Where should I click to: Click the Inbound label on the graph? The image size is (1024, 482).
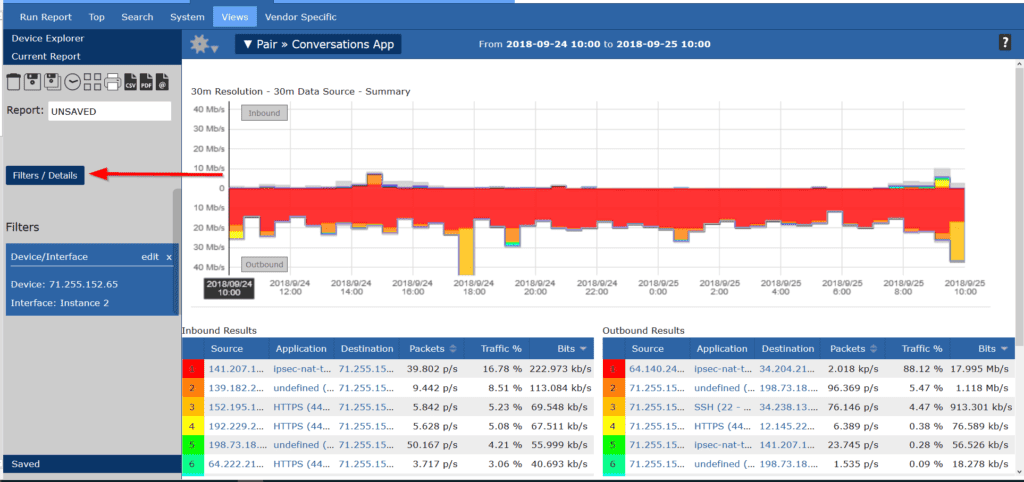pos(264,113)
